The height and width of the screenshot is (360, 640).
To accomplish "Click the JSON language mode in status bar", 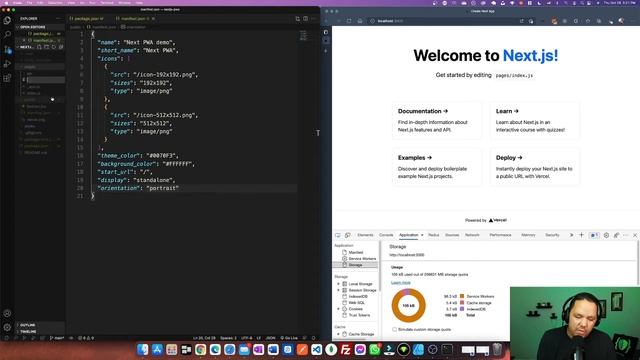I will tap(271, 338).
